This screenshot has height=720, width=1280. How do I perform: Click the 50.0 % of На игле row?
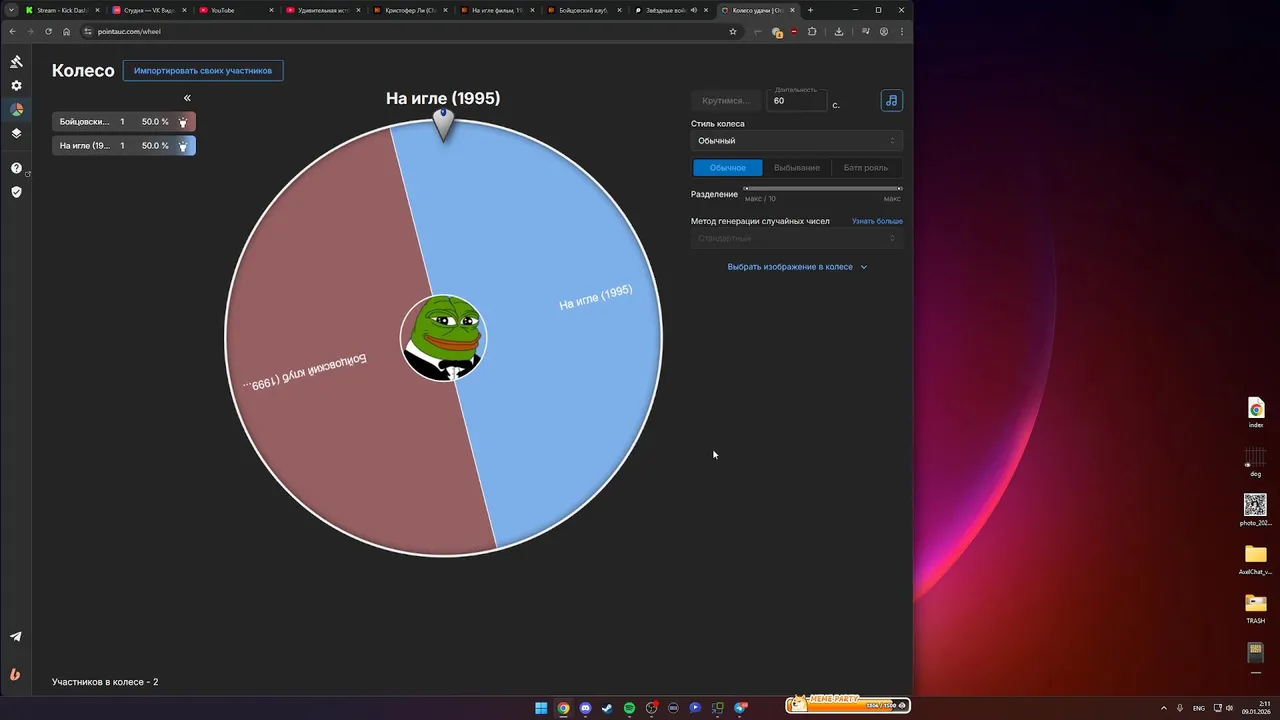pyautogui.click(x=155, y=146)
